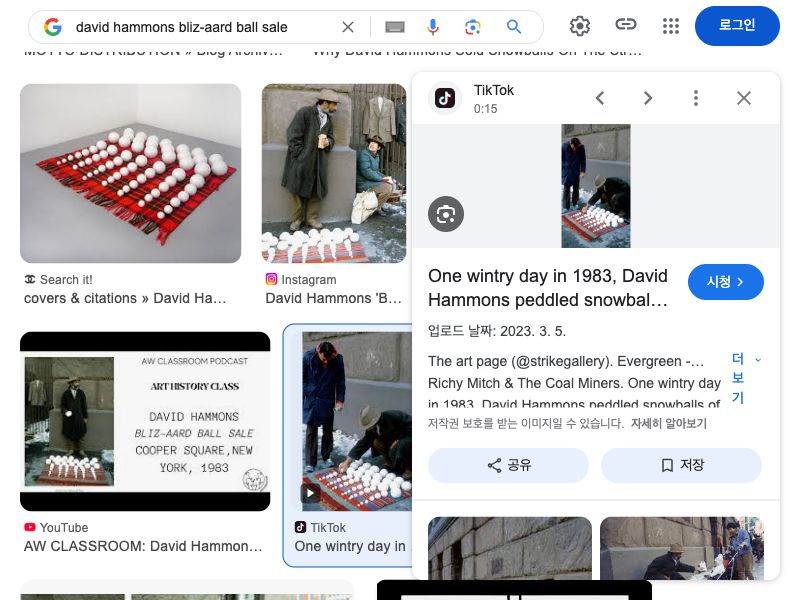The height and width of the screenshot is (600, 800).
Task: Open the preview's large snowball sale image
Action: (596, 186)
